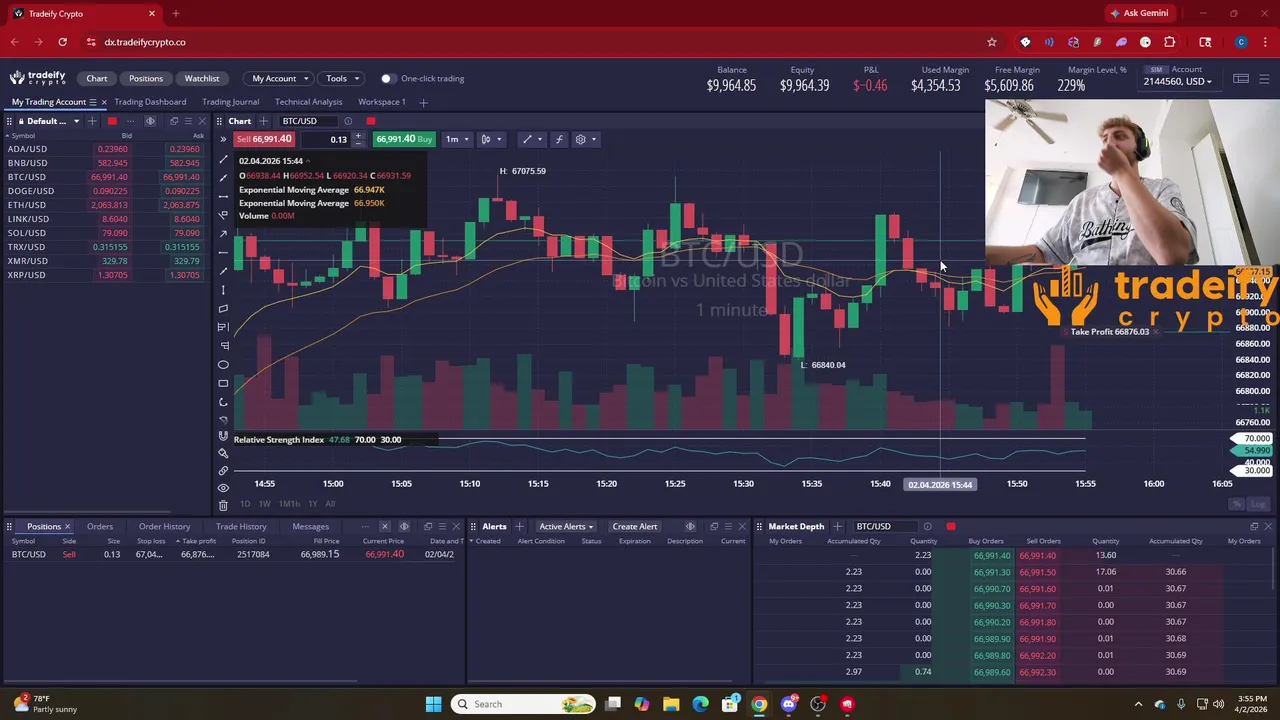Expand Default watchlist dropdown
Screen dimensions: 1280x720
point(76,121)
